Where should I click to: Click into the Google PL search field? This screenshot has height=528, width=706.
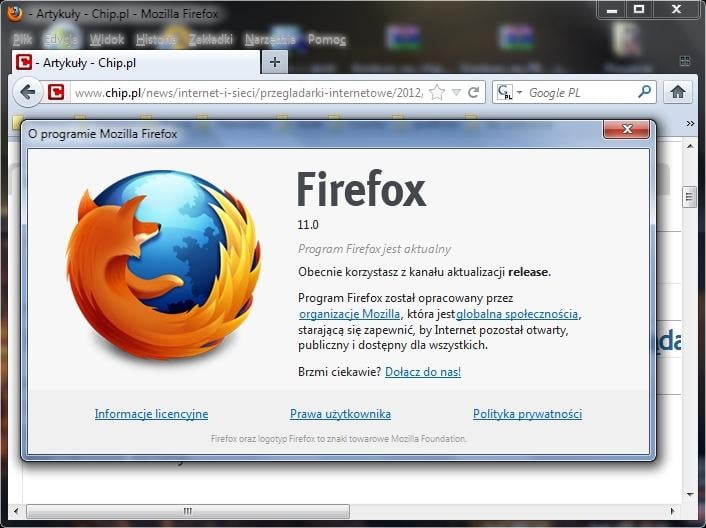point(578,92)
